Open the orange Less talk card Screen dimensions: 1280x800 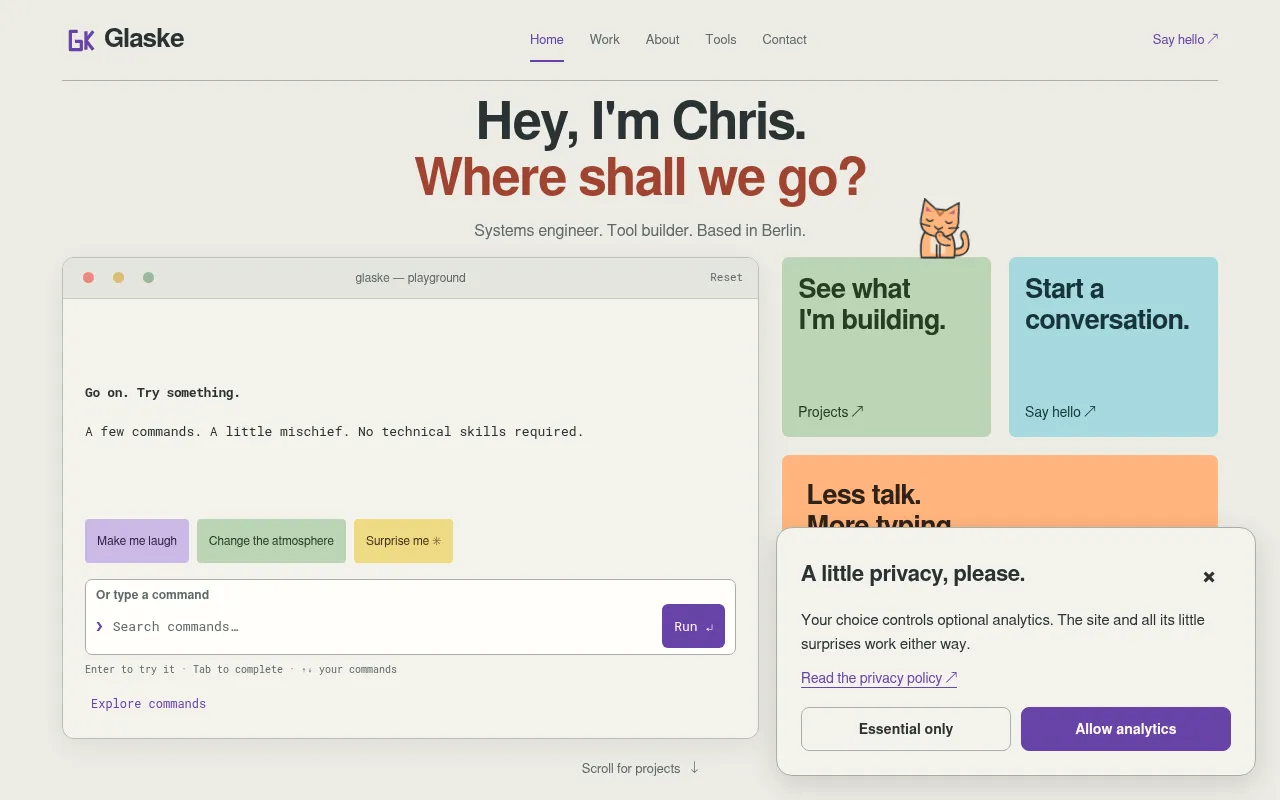pyautogui.click(x=1000, y=491)
